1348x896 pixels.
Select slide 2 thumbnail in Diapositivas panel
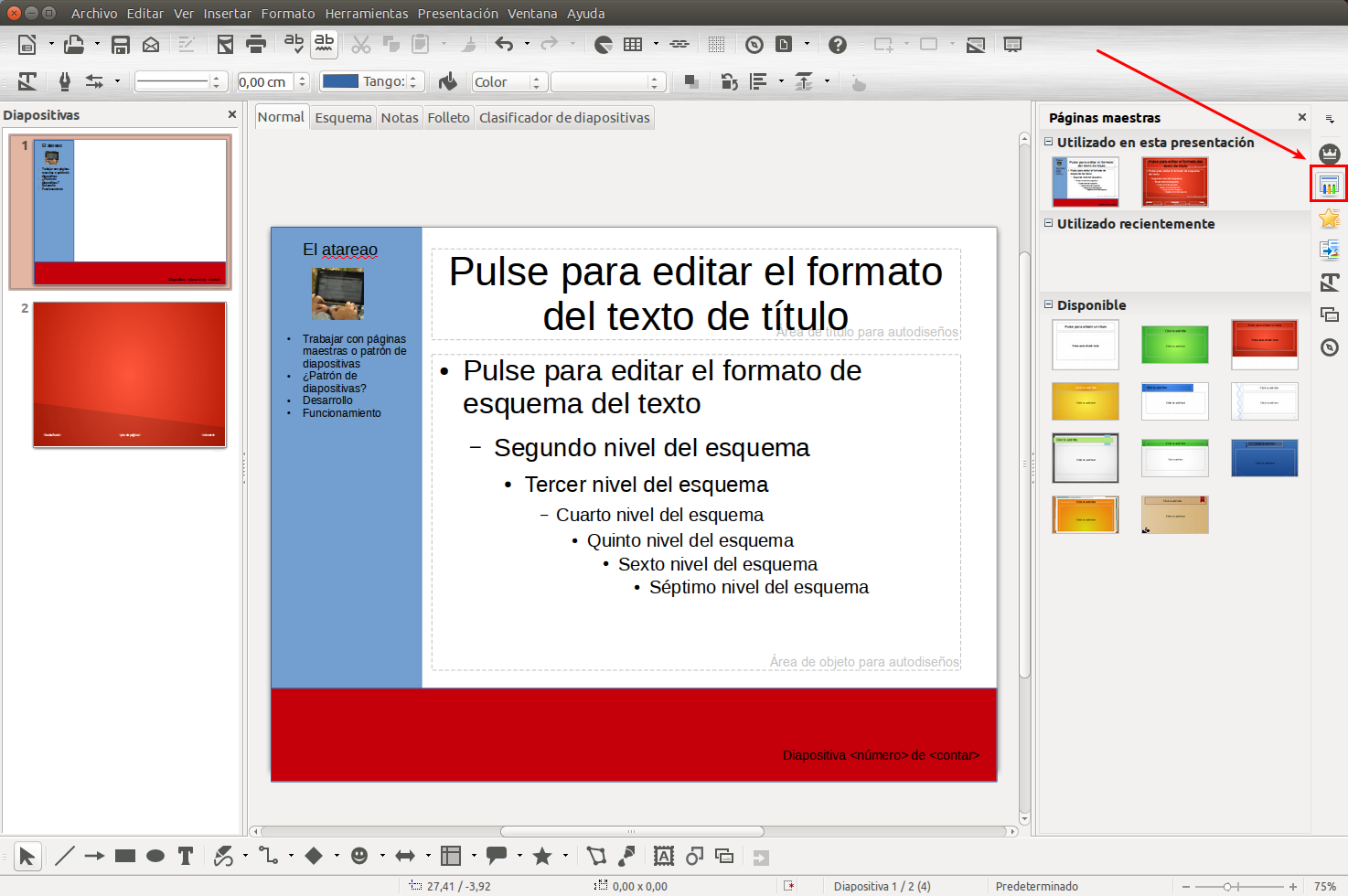130,375
